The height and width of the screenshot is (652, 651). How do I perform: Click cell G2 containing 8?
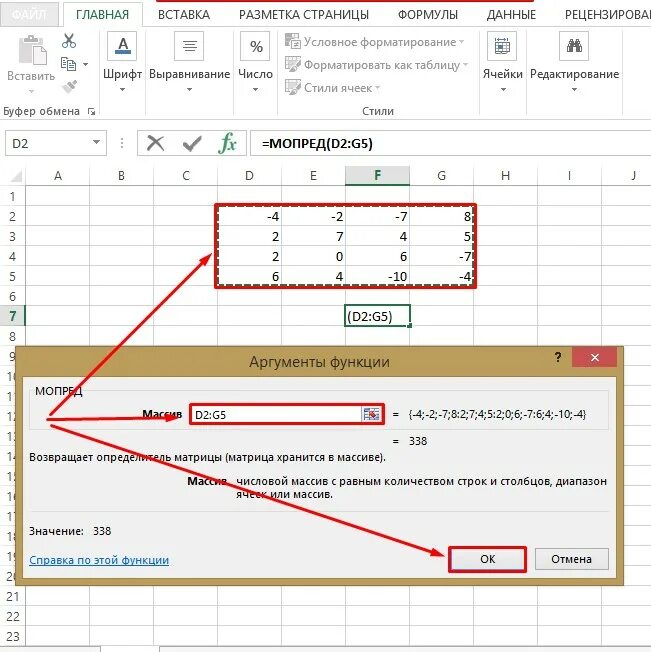tap(441, 217)
